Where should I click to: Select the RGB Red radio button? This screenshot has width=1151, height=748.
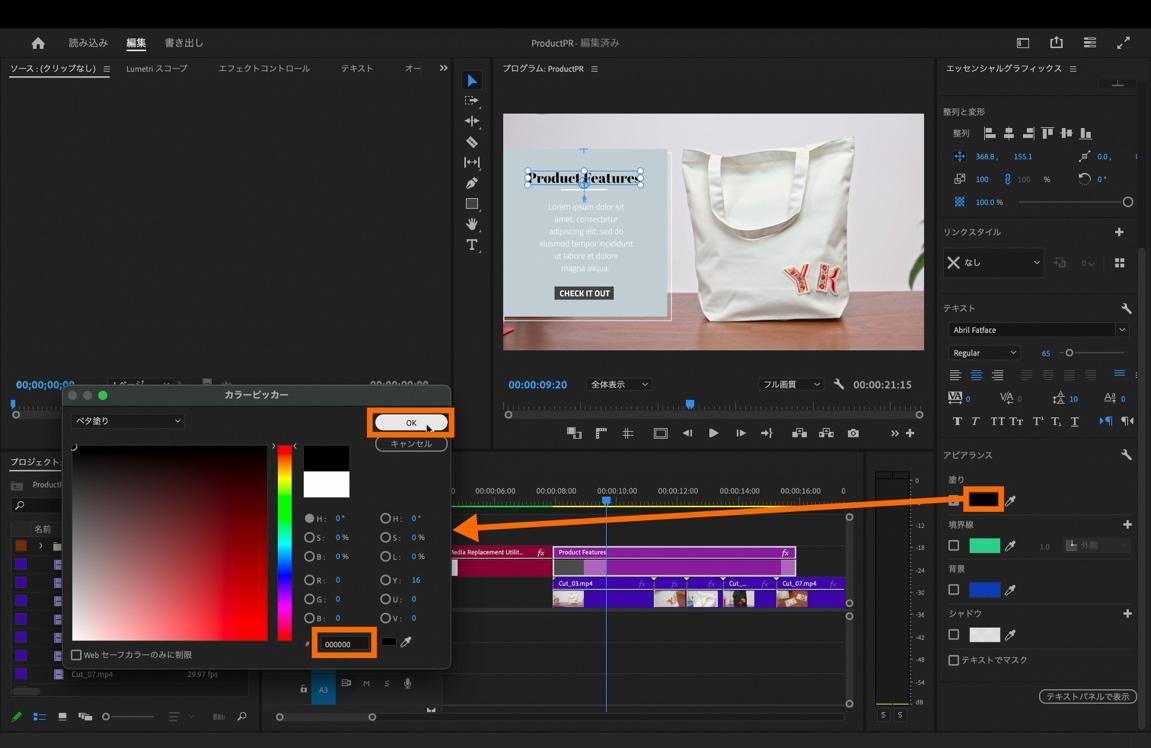click(309, 580)
